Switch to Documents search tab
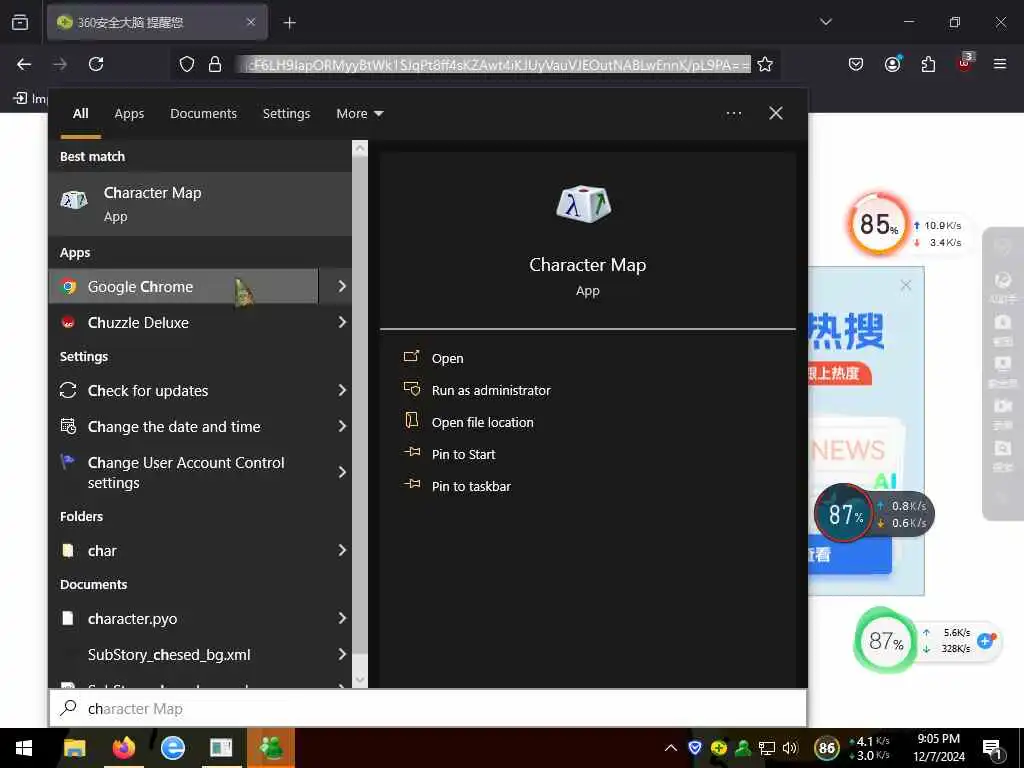 click(203, 114)
